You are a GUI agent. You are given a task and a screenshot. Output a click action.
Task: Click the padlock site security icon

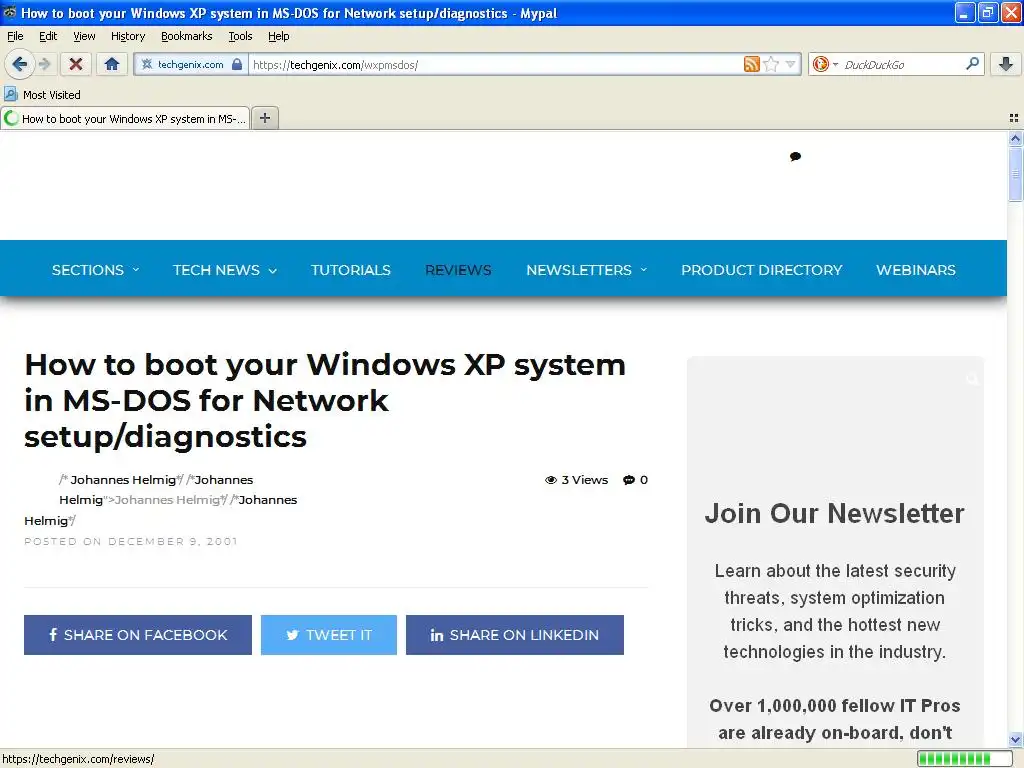[237, 64]
